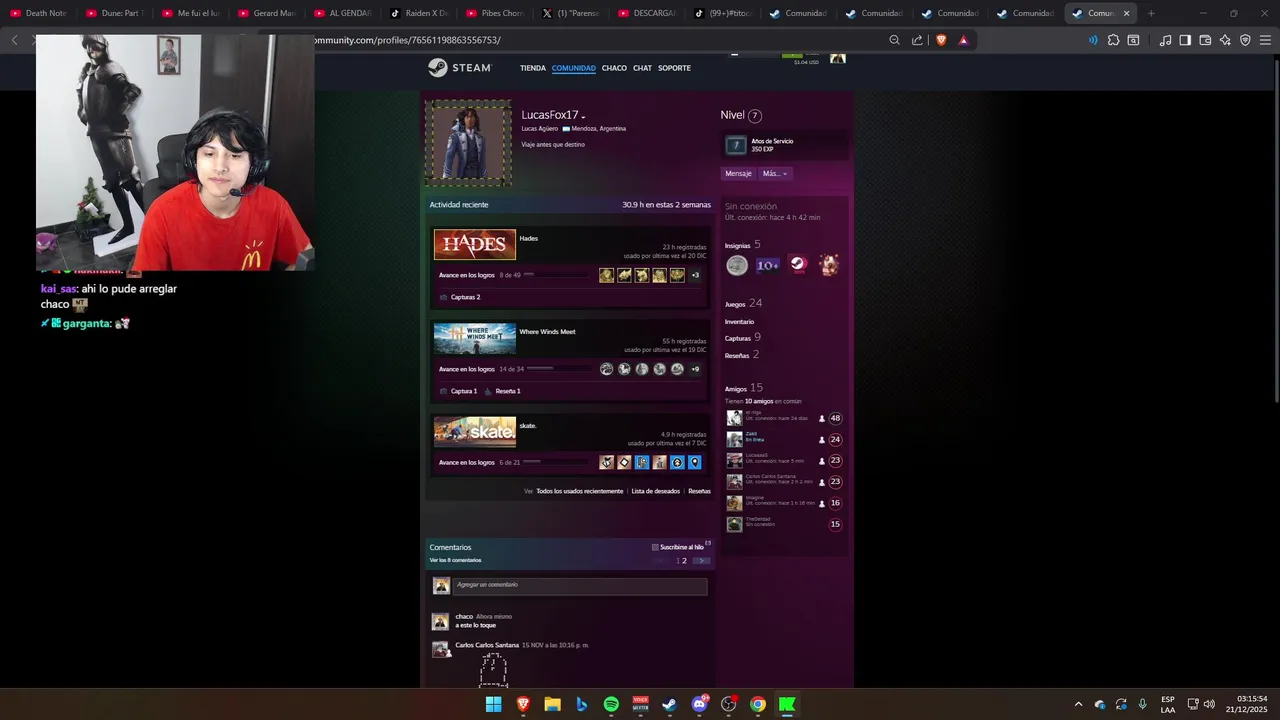The image size is (1280, 720).
Task: Click the share page icon in address bar
Action: (x=918, y=40)
